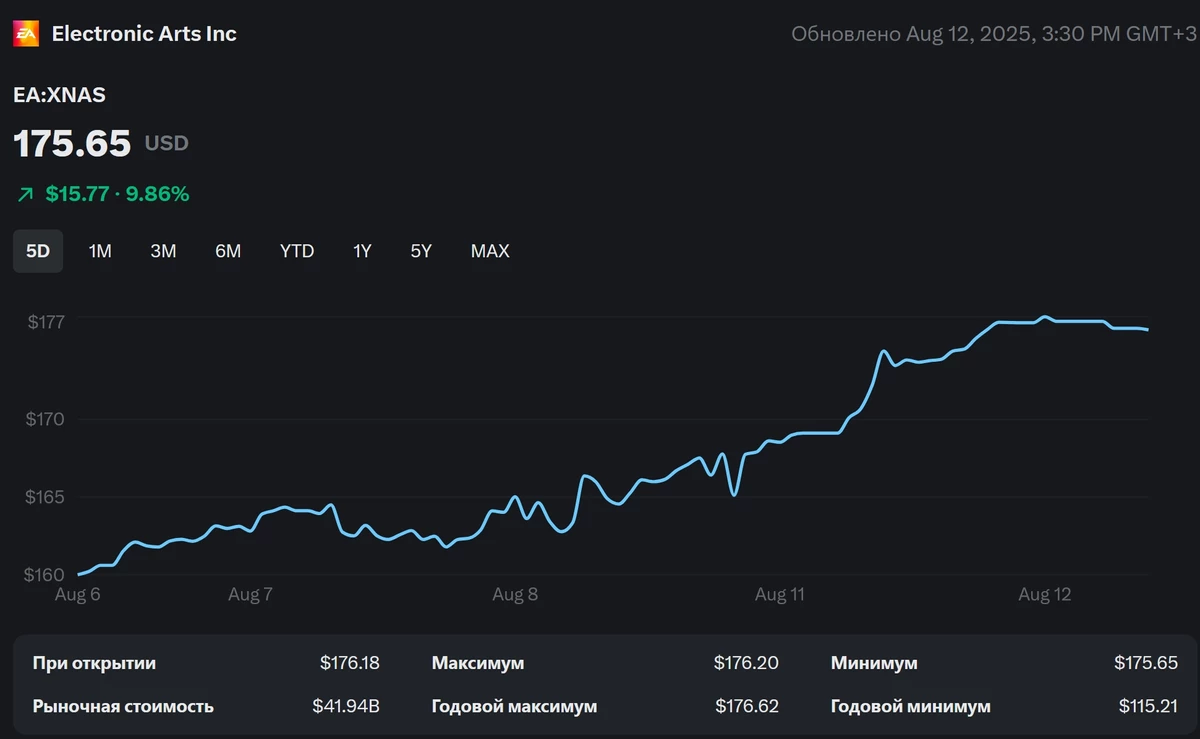
Task: Show the 3M chart period
Action: click(163, 251)
